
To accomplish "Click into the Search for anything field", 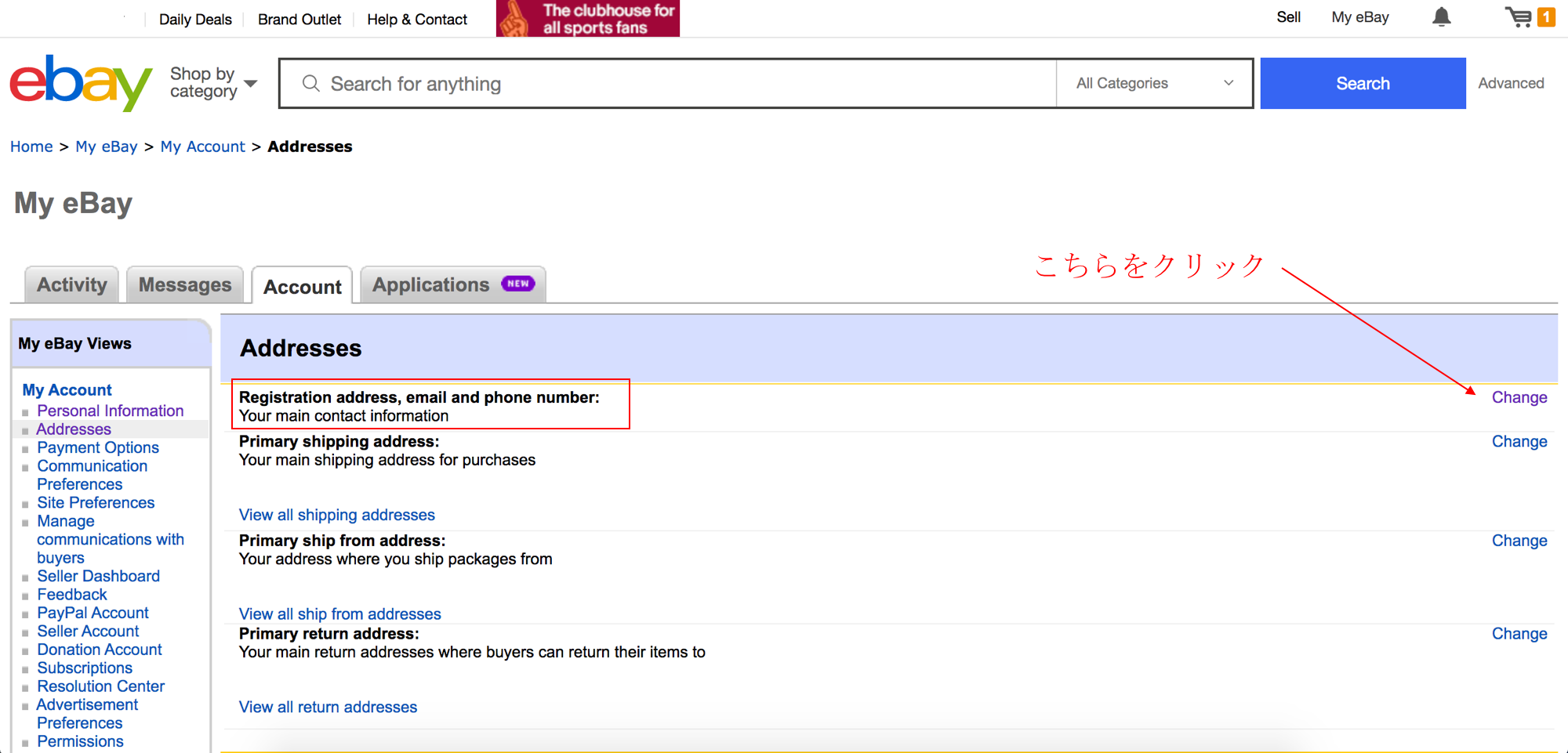I will point(667,83).
